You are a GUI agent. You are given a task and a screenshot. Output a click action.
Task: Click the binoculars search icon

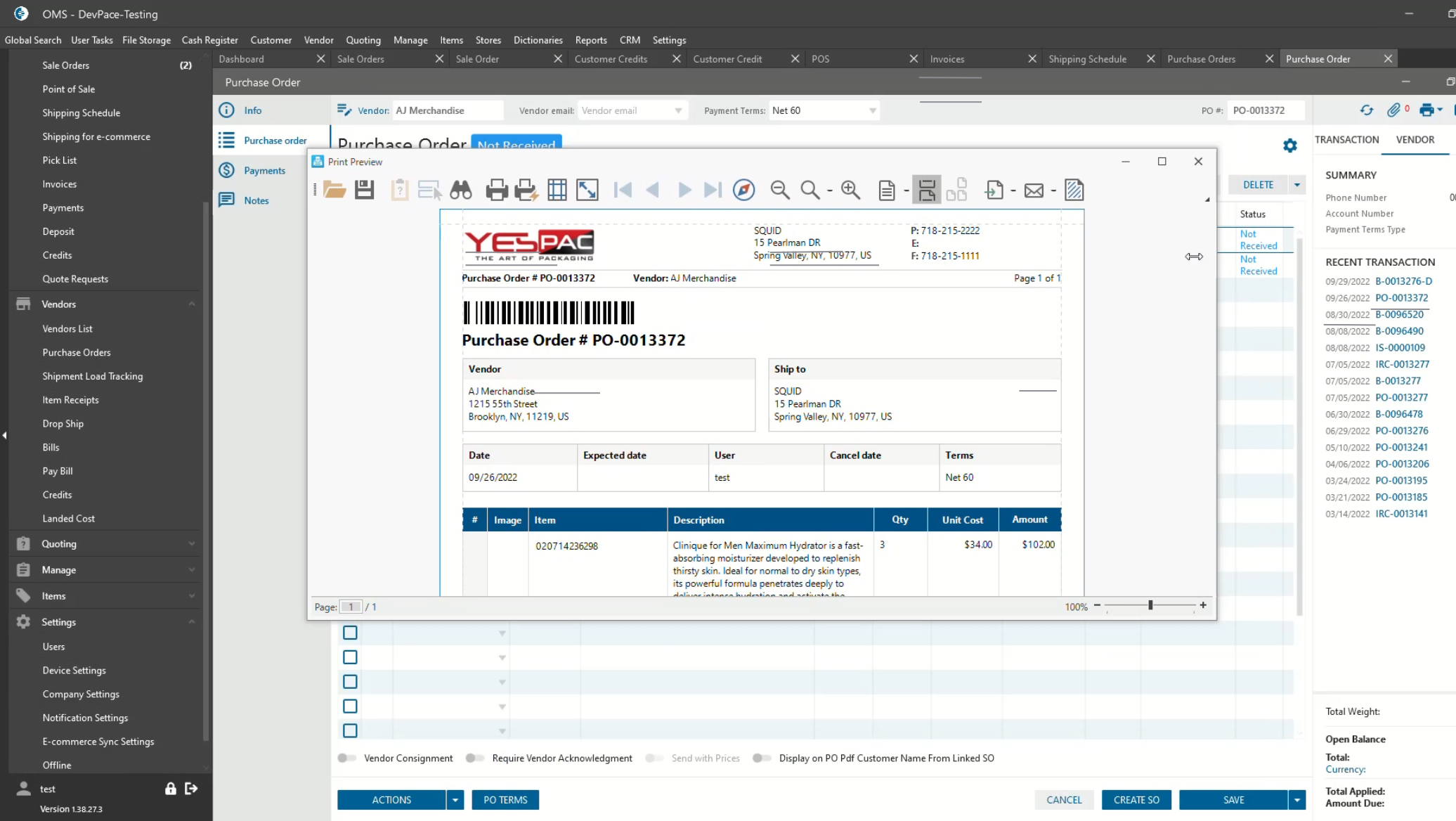(x=461, y=190)
